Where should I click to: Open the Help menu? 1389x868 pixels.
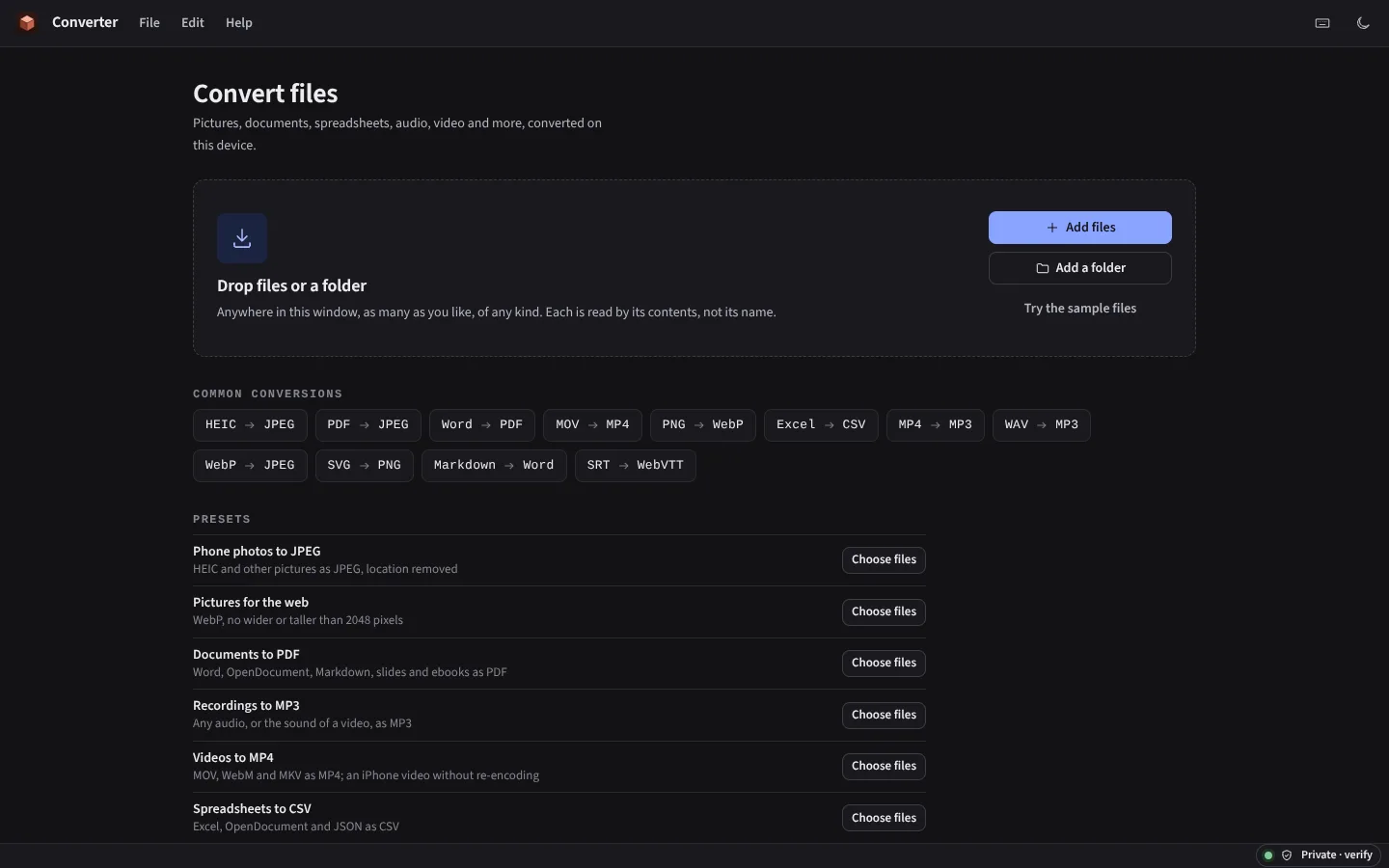(239, 23)
